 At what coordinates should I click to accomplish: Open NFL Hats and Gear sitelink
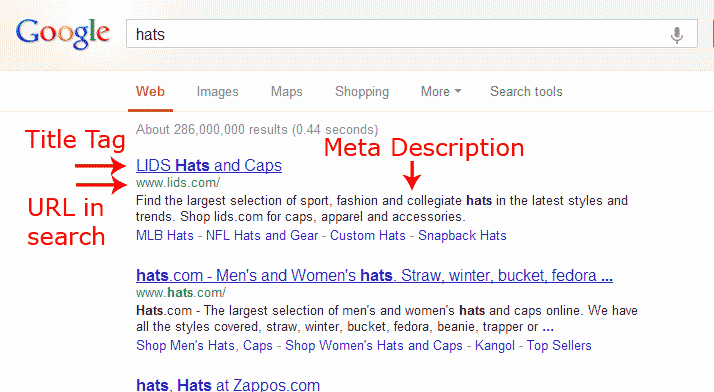262,235
